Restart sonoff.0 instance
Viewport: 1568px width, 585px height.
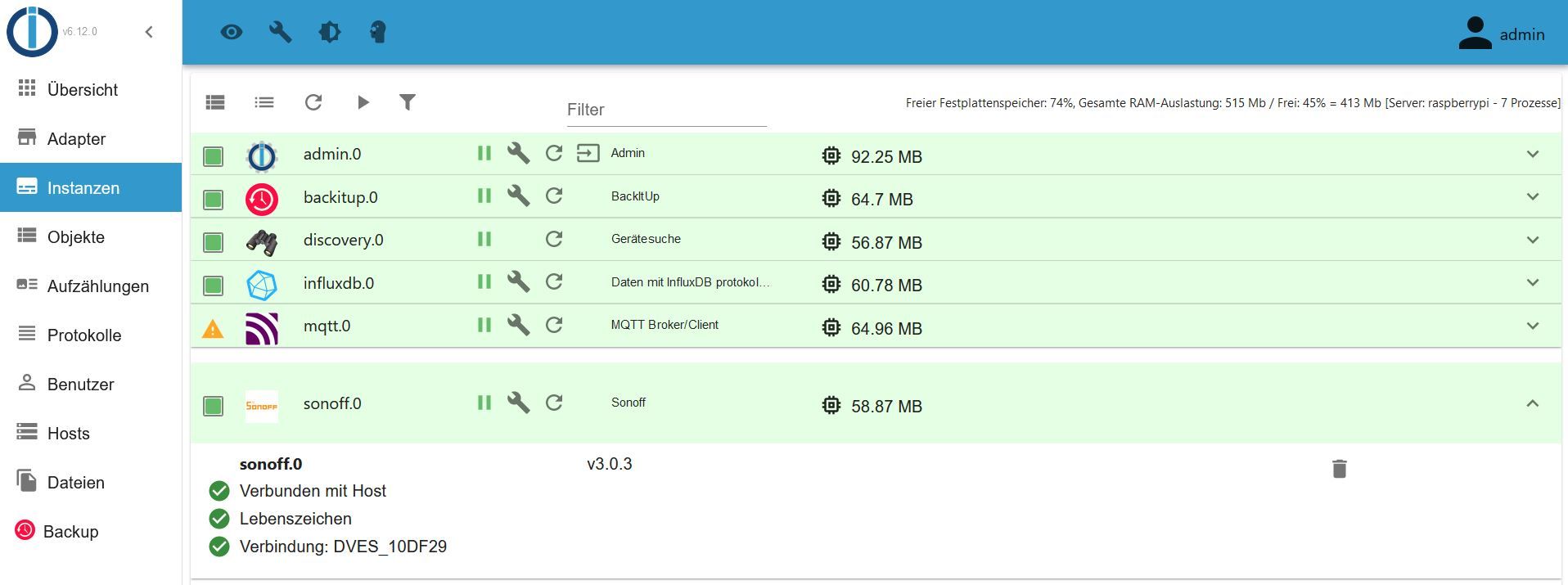point(554,403)
